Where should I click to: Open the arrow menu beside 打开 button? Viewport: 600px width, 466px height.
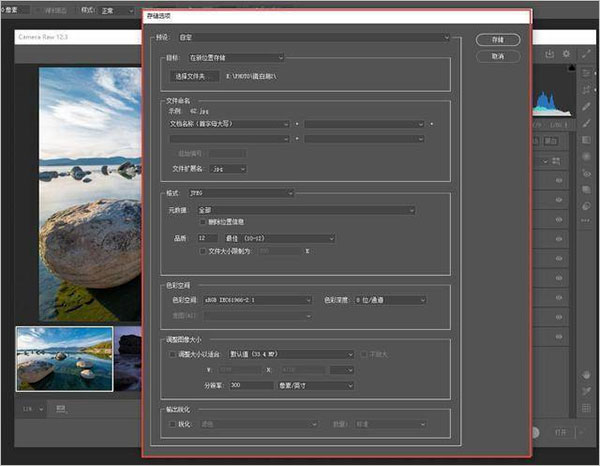tap(580, 432)
